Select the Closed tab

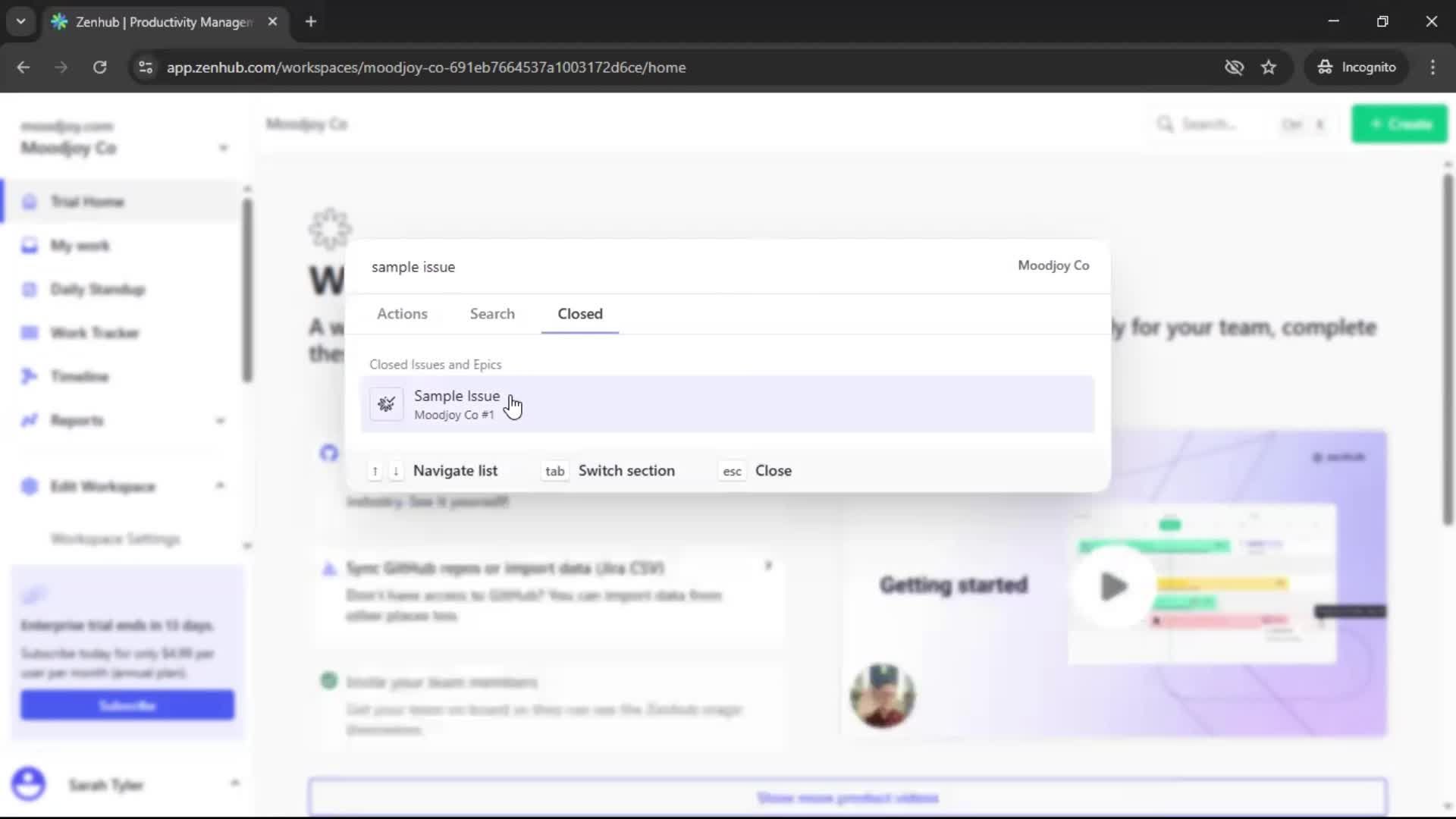pos(579,313)
